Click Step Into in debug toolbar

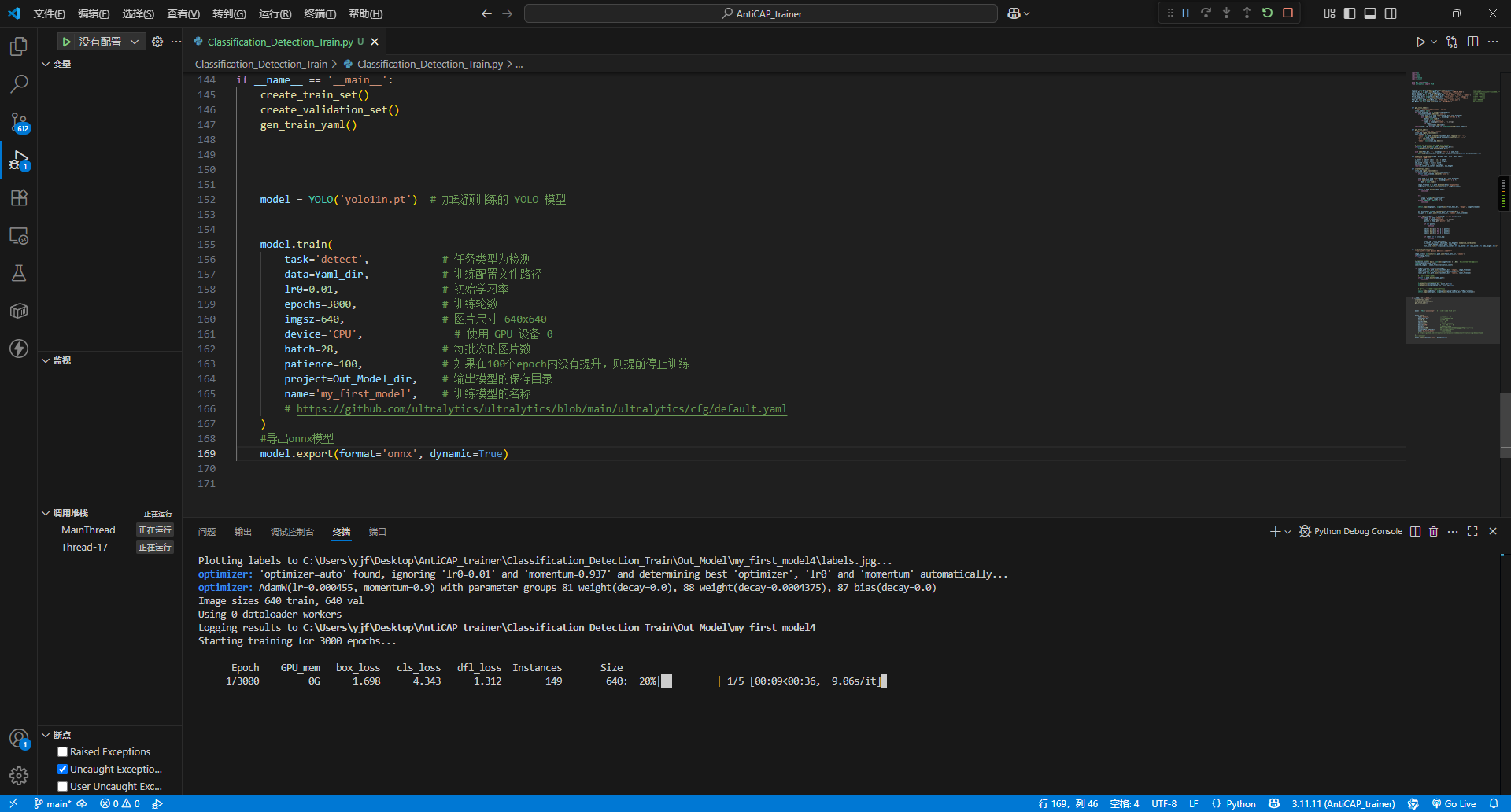(1226, 13)
